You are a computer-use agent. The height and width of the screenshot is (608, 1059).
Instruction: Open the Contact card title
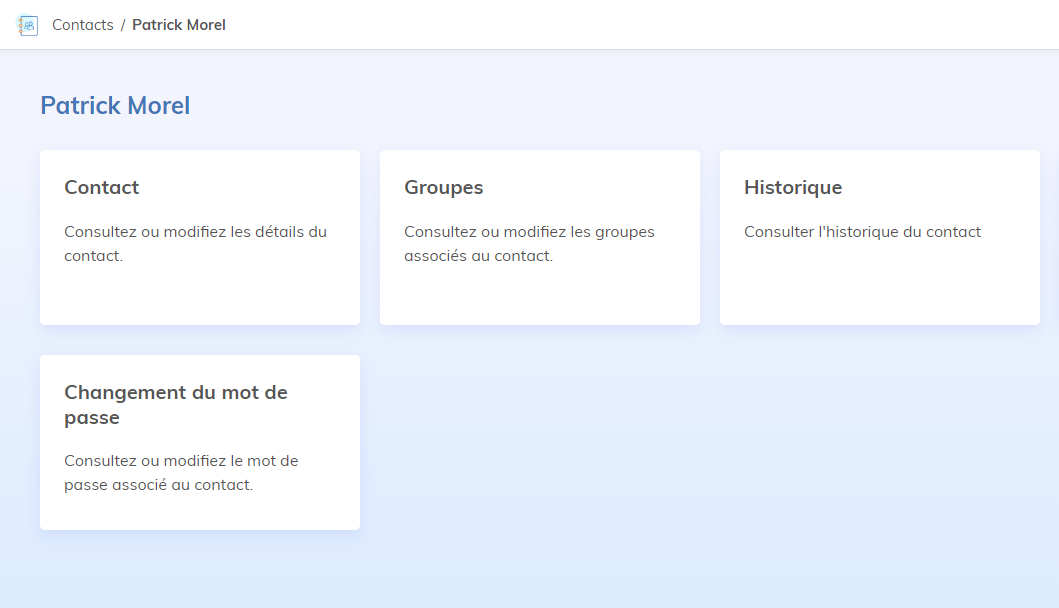click(102, 187)
